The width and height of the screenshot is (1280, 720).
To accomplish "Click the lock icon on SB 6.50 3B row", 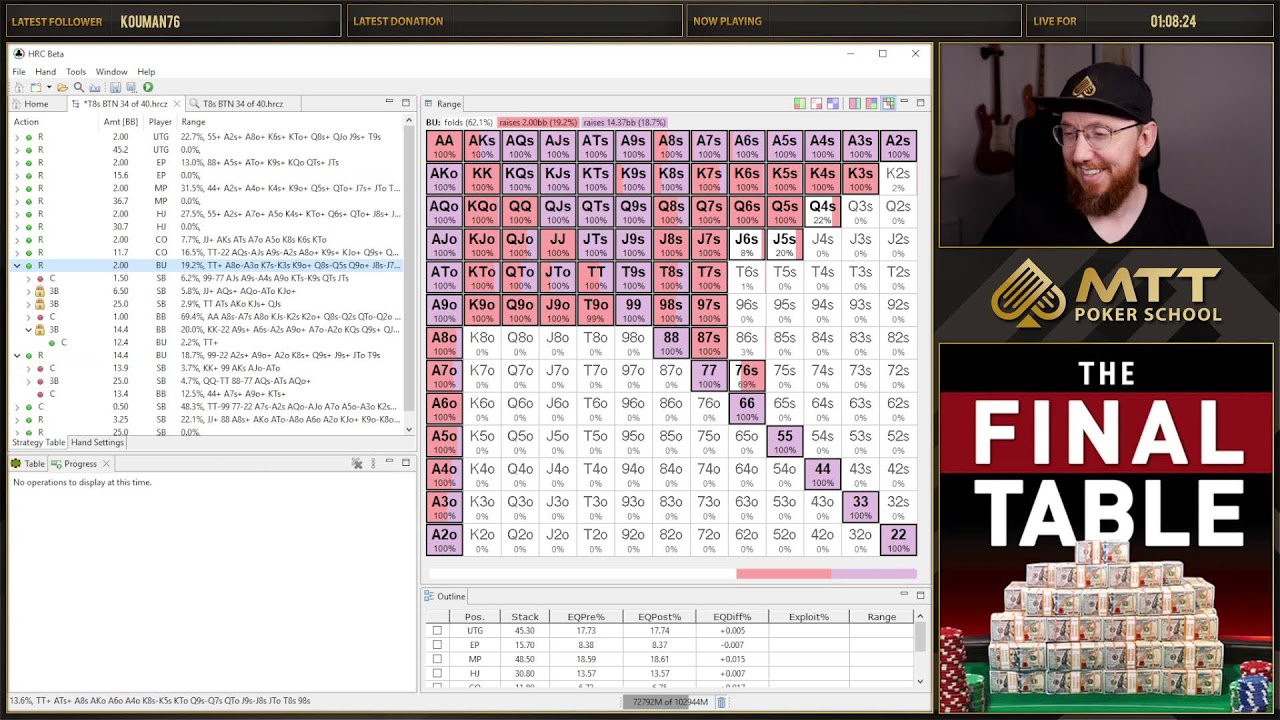I will [x=40, y=291].
